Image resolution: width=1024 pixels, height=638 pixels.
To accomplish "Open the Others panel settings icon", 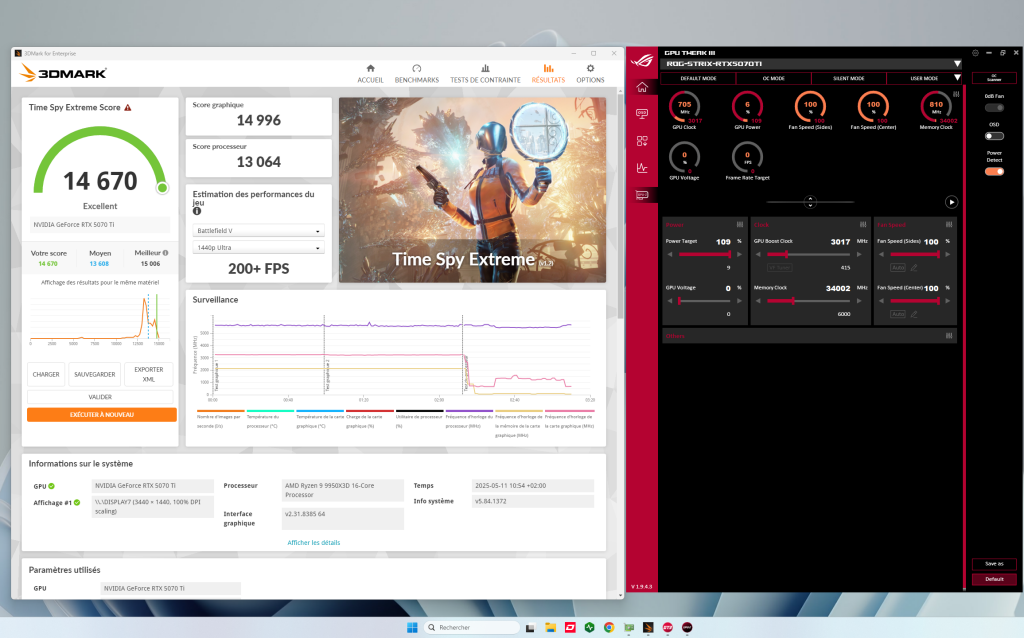I will [x=949, y=336].
